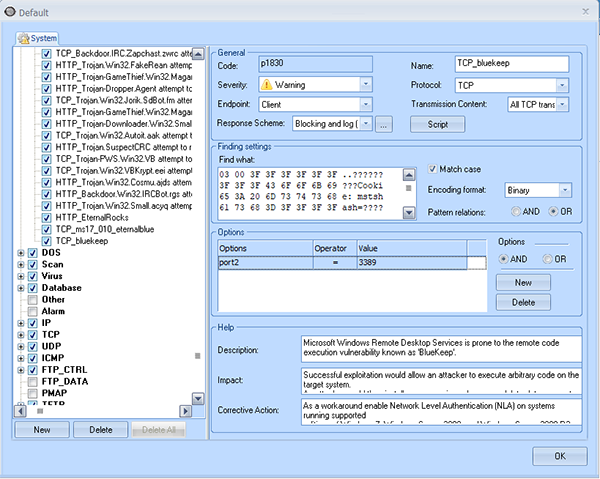Click the left arrow of tree horizontal scrollbar
The height and width of the screenshot is (479, 600).
[x=20, y=411]
